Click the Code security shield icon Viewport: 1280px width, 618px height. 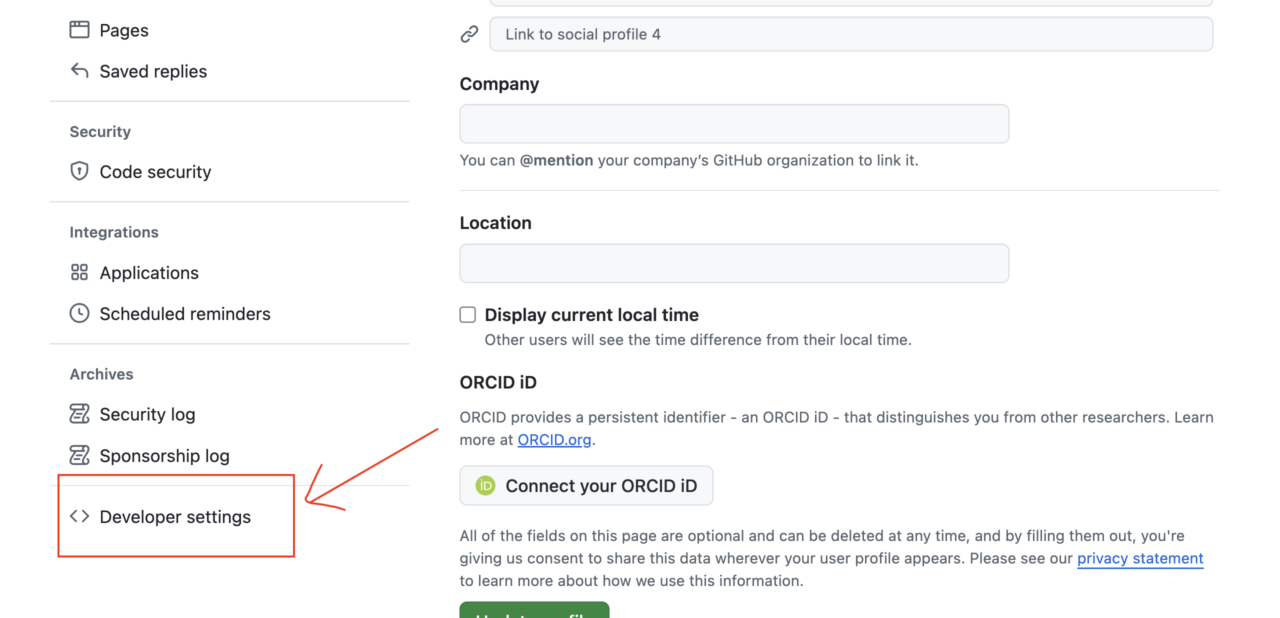[x=79, y=171]
